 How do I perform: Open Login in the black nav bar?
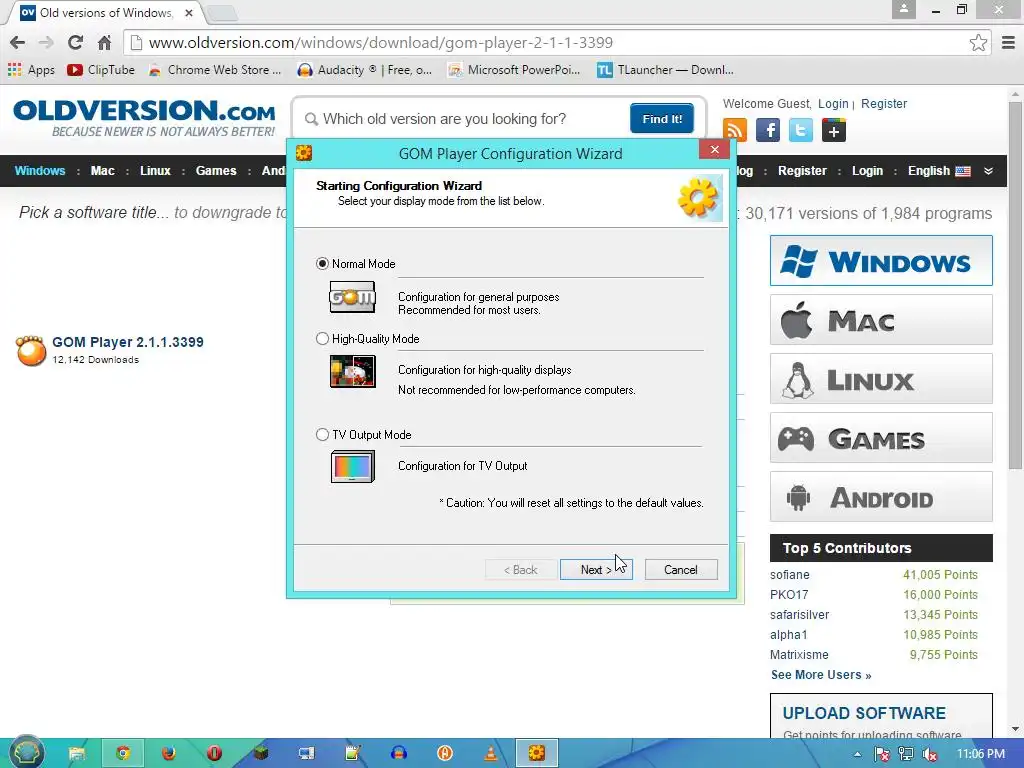tap(867, 170)
